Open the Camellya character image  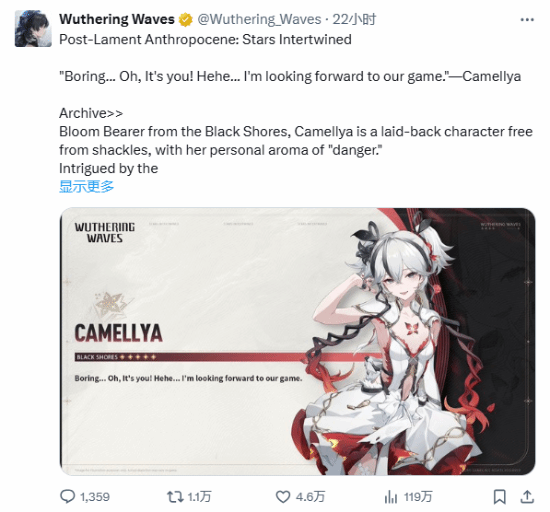(297, 341)
